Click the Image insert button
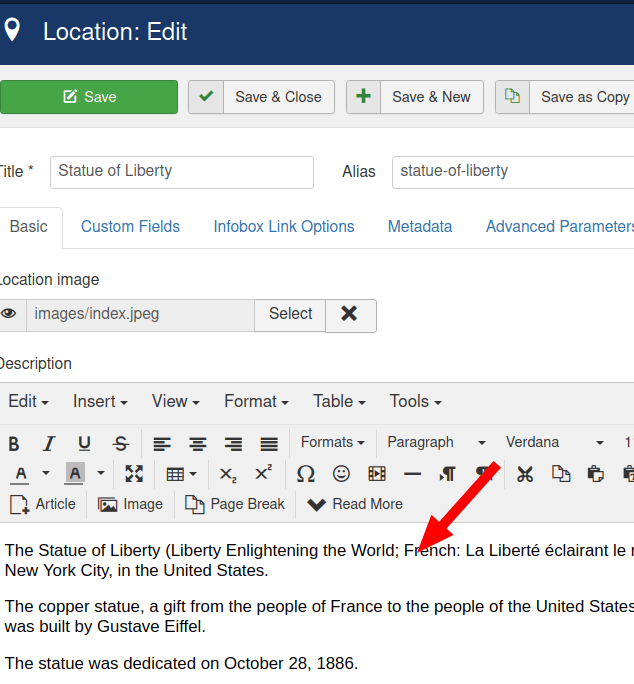The height and width of the screenshot is (684, 634). coord(130,504)
